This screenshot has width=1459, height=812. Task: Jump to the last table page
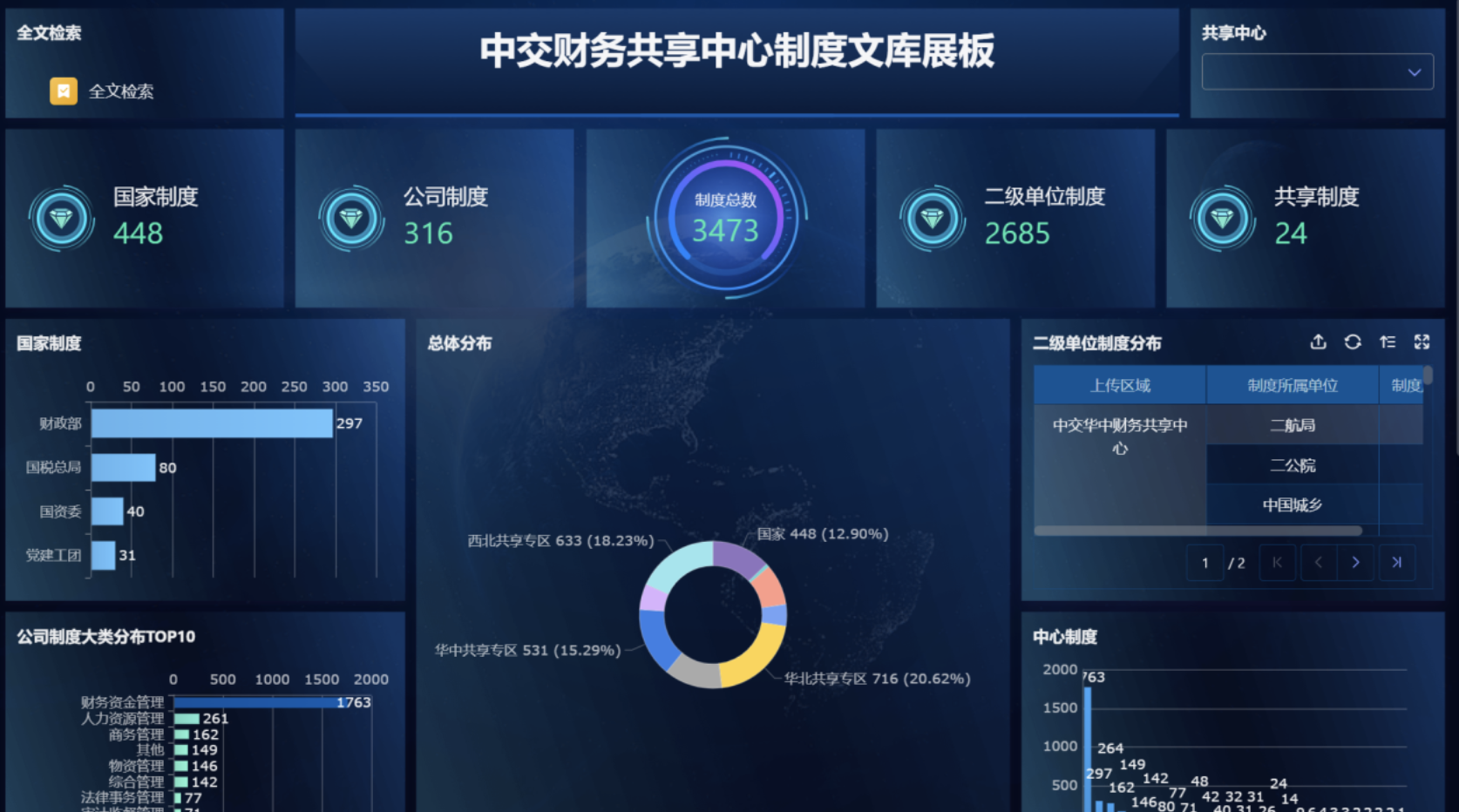(x=1396, y=563)
